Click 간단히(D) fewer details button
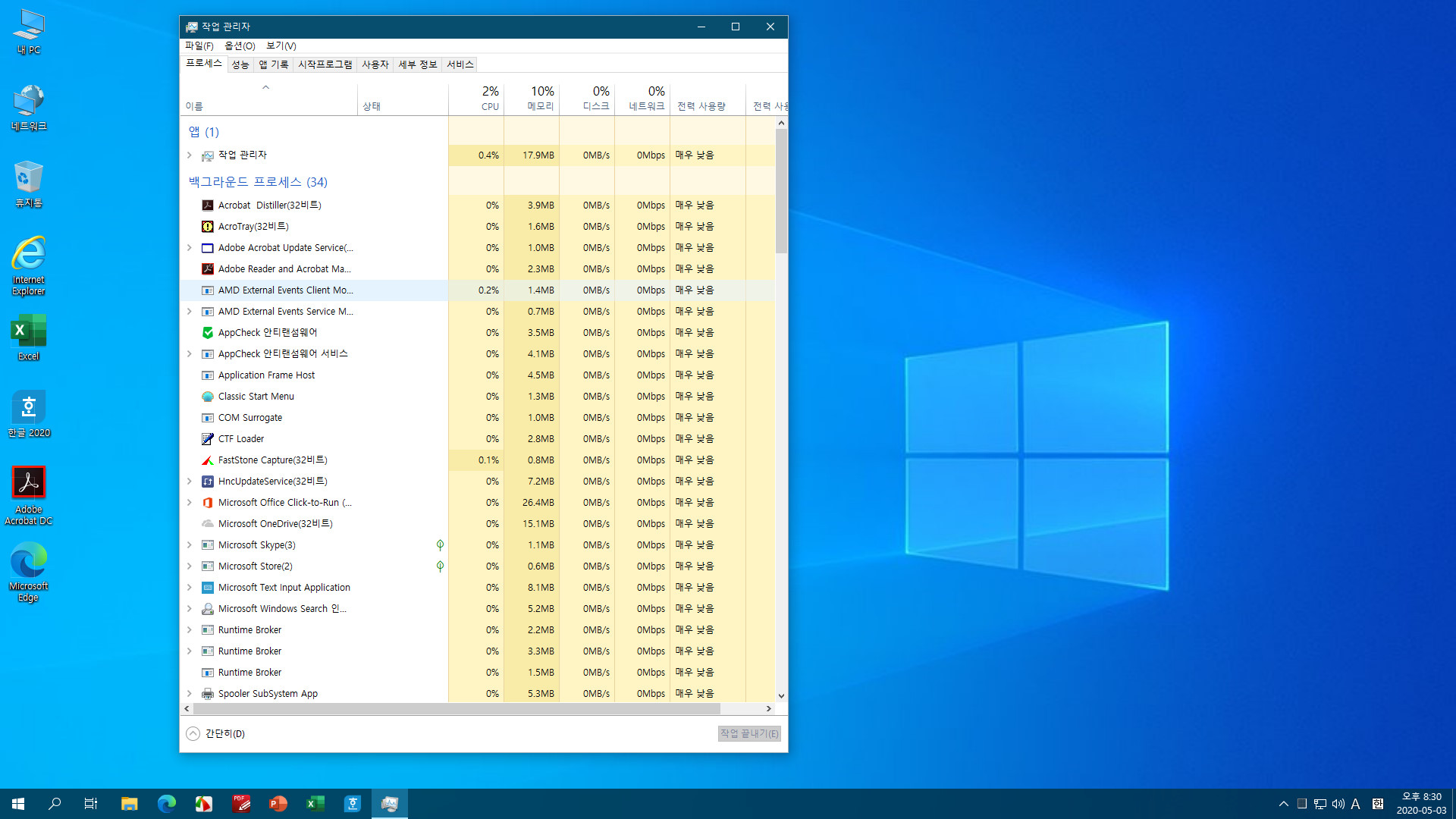Image resolution: width=1456 pixels, height=819 pixels. point(215,734)
